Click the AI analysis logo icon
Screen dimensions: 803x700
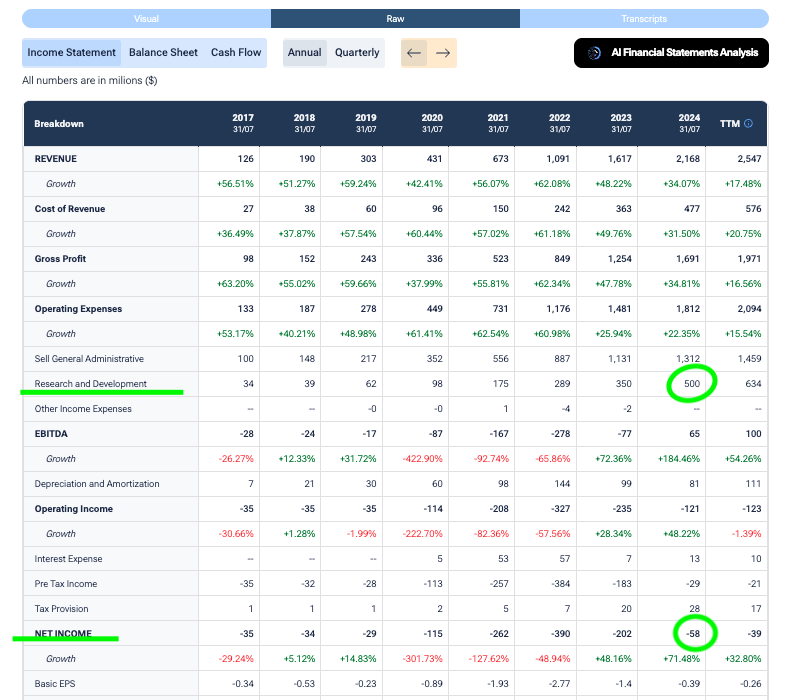[594, 53]
